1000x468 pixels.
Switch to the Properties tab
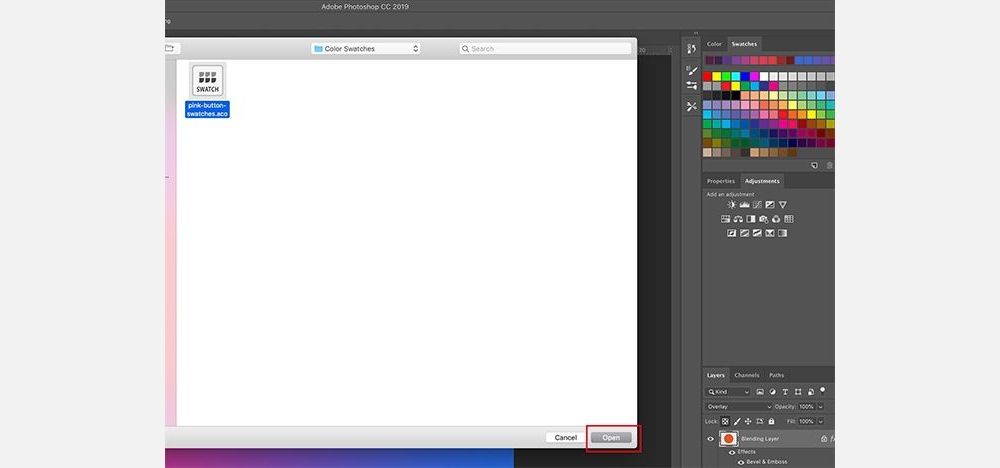pos(721,181)
